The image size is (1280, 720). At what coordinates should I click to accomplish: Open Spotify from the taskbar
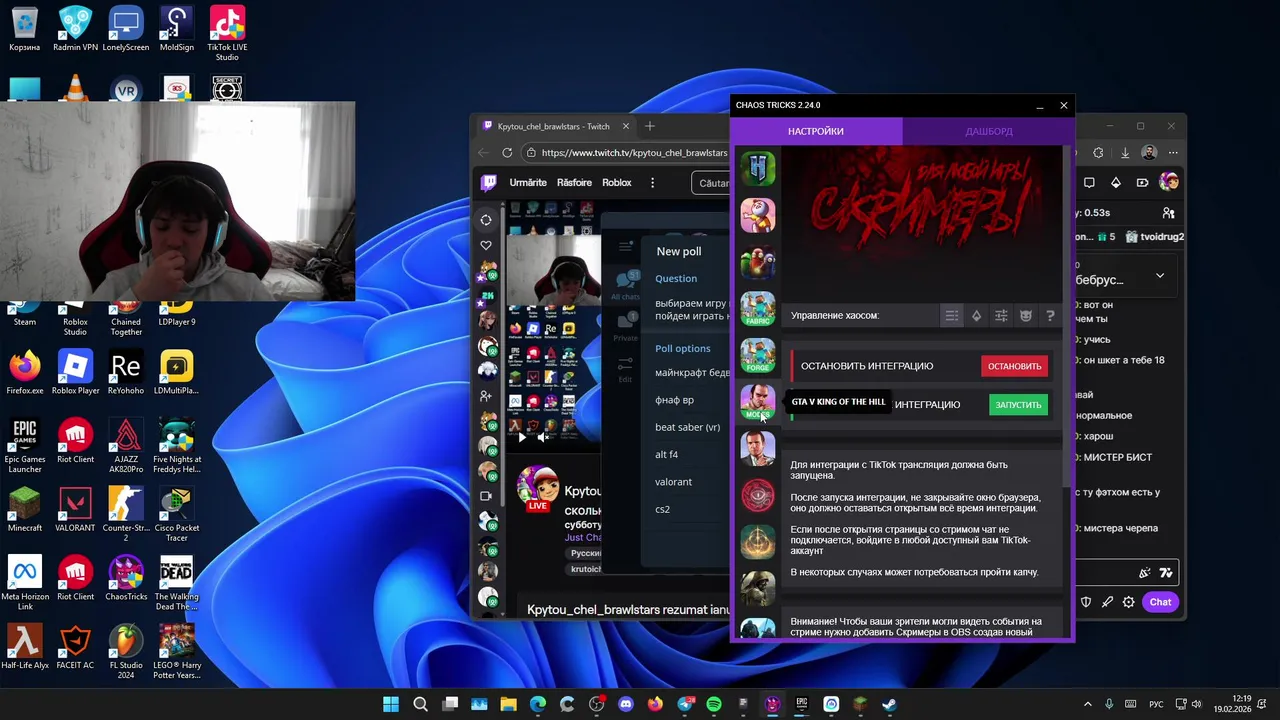[714, 704]
